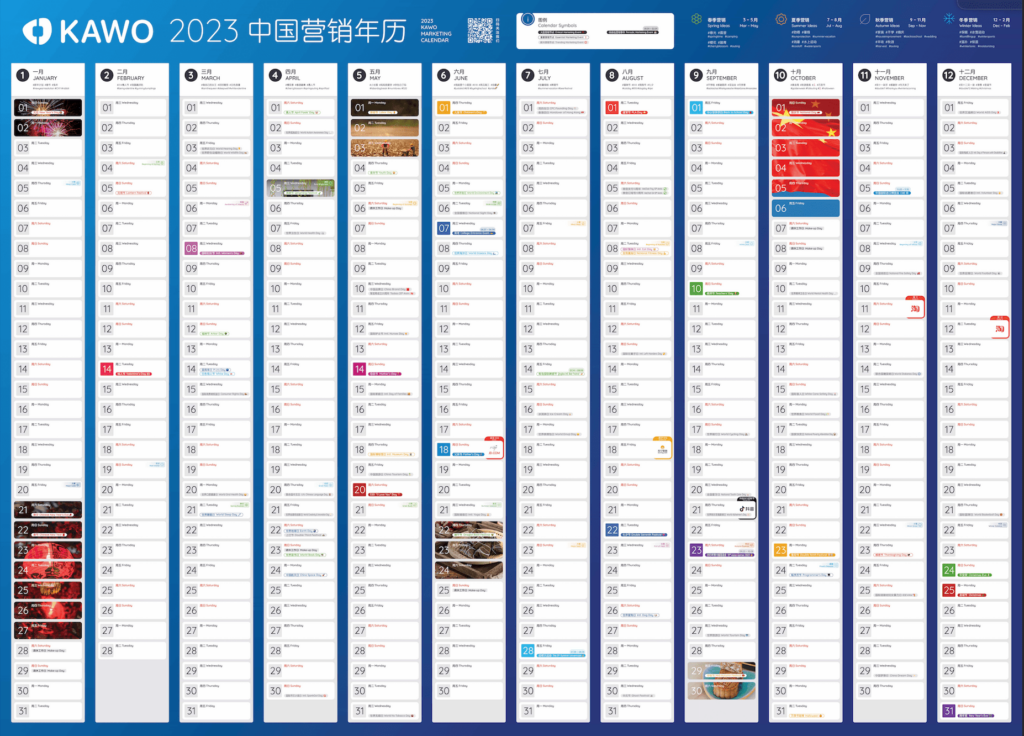Click the Taobao badge on November 11
This screenshot has width=1024, height=736.
[915, 308]
